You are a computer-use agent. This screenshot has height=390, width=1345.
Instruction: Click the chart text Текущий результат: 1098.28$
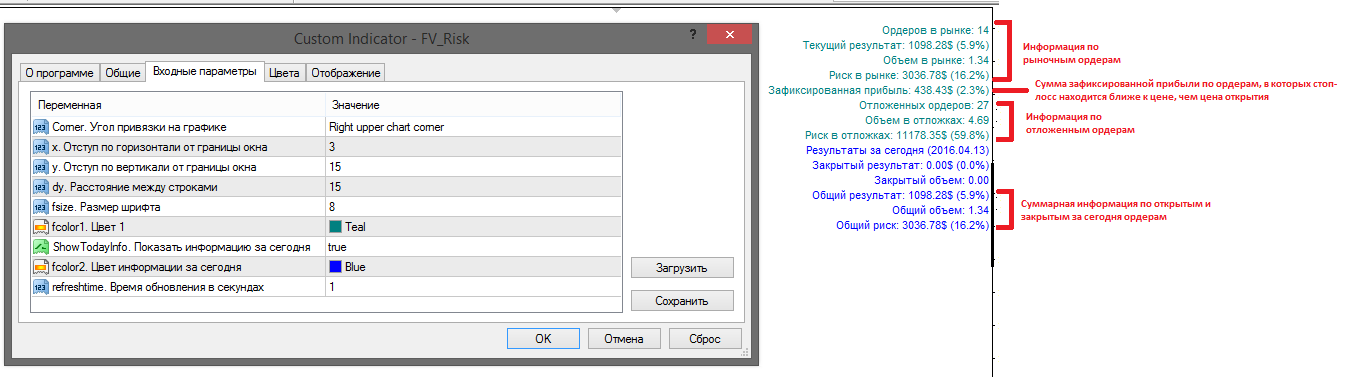click(x=896, y=45)
